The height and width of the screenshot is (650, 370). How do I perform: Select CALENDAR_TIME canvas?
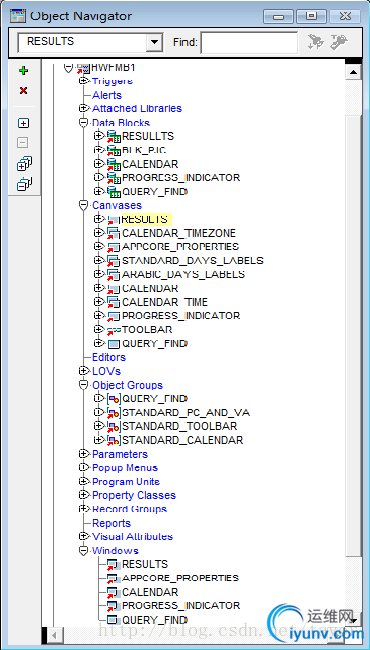pyautogui.click(x=165, y=302)
